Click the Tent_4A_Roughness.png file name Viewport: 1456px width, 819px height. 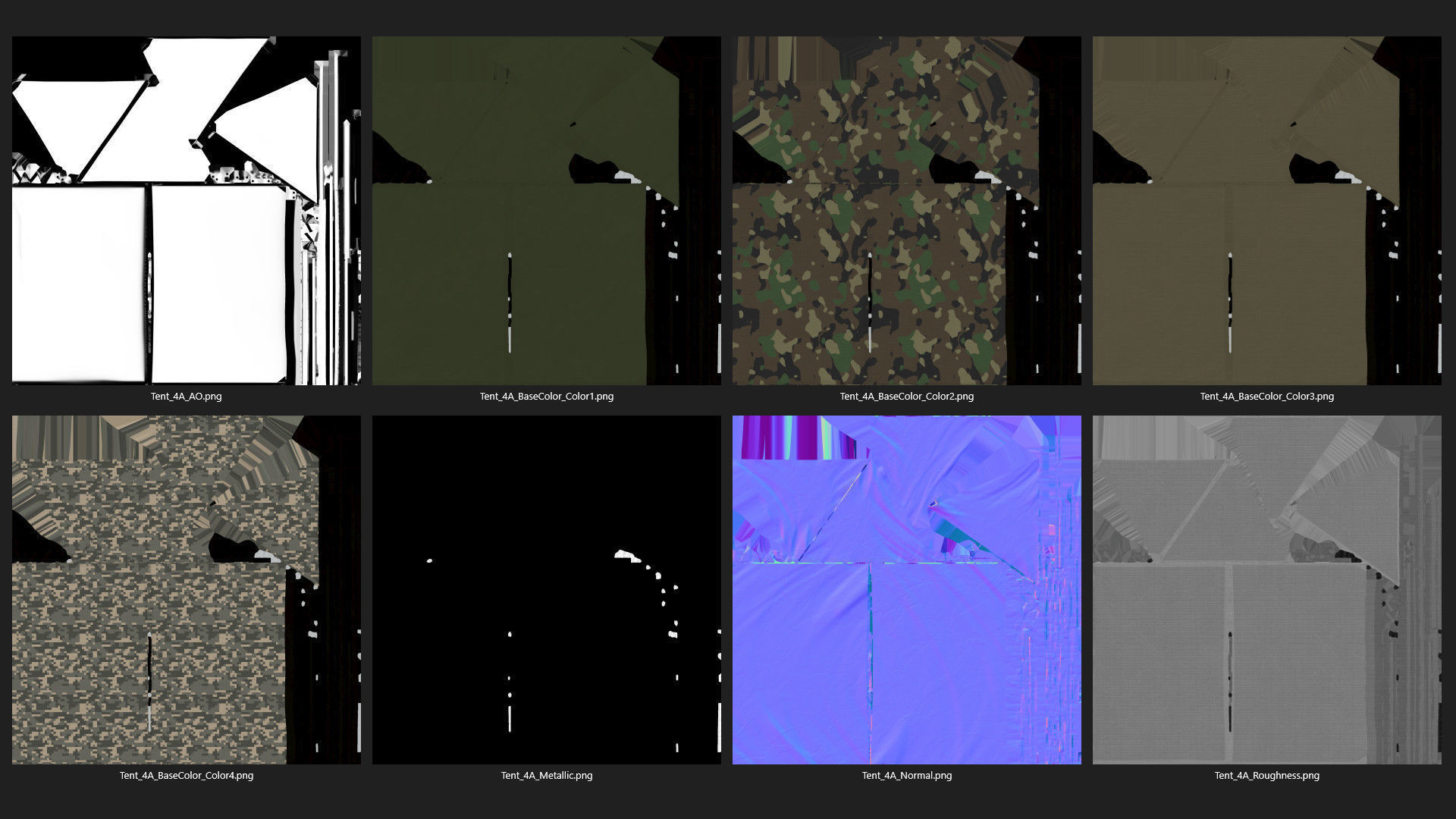pyautogui.click(x=1266, y=775)
